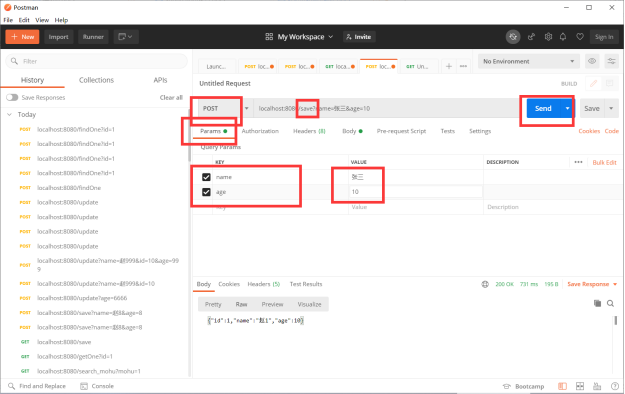Switch to two pane view icon

580,386
